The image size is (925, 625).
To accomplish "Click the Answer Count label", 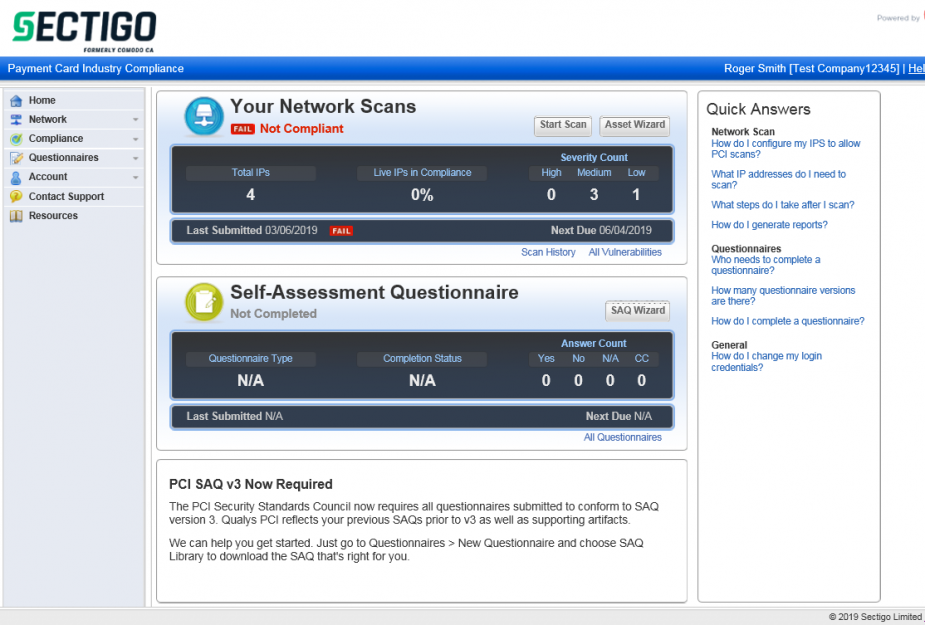I will 593,343.
